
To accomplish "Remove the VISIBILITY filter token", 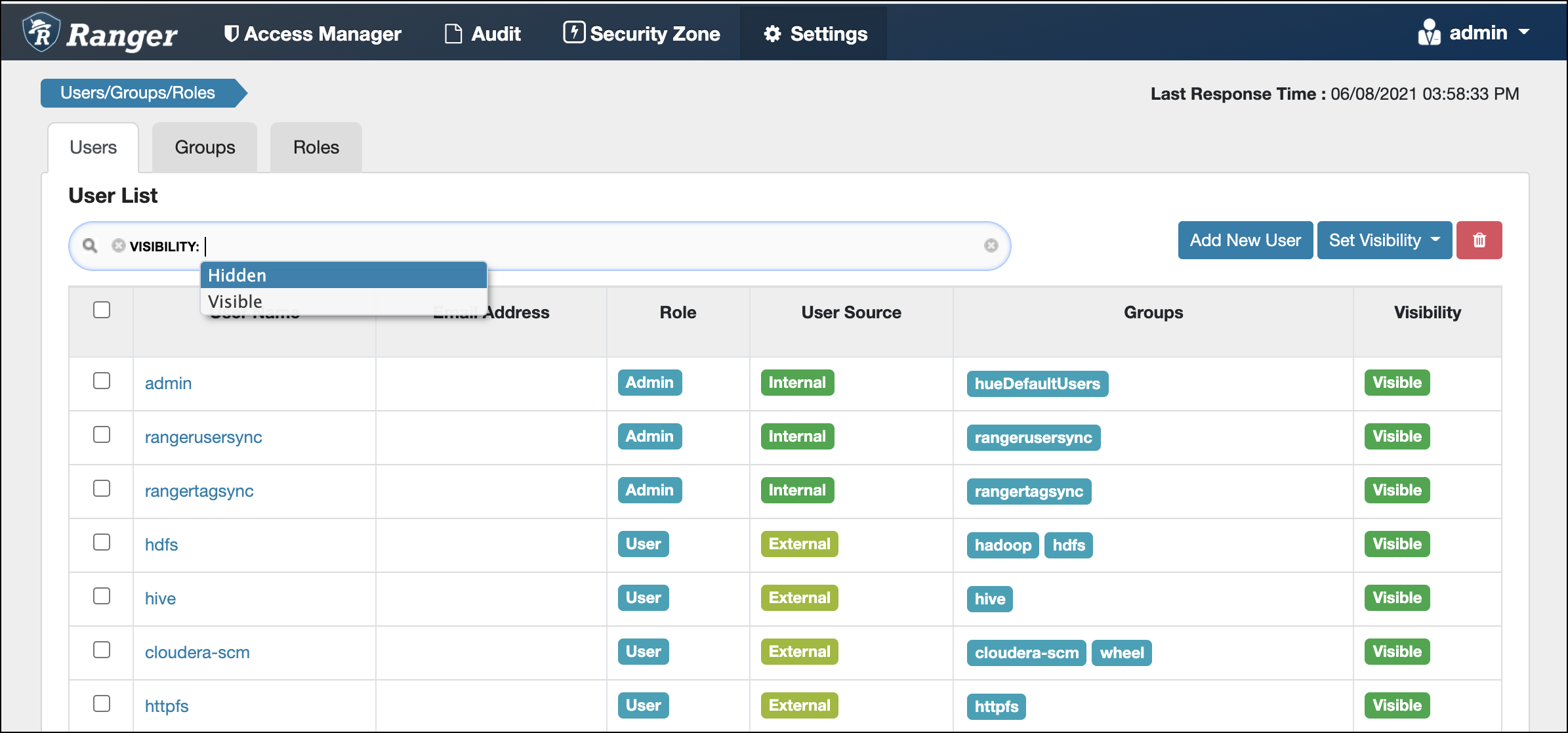I will tap(118, 245).
